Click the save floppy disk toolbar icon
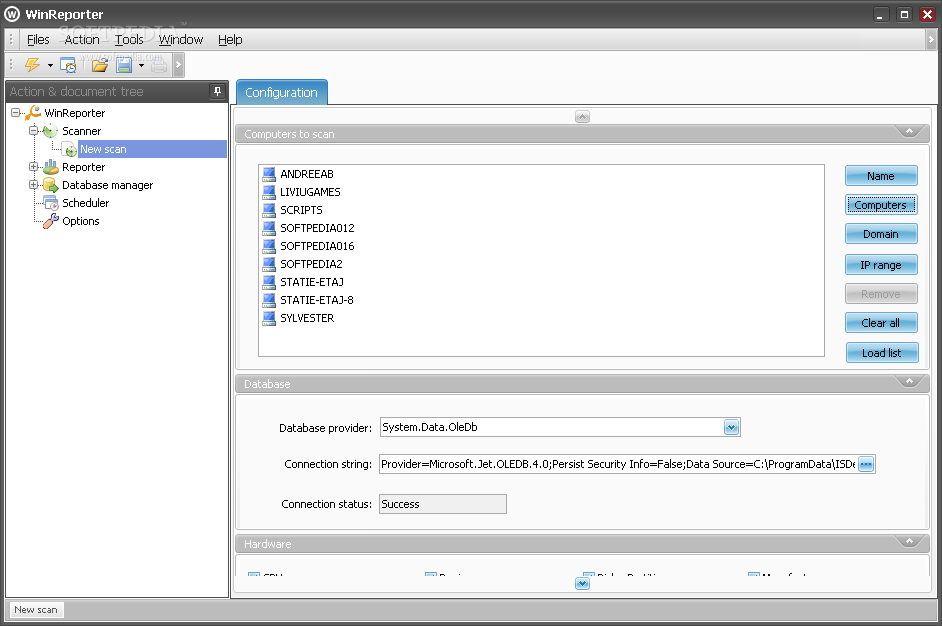The image size is (942, 626). click(124, 65)
